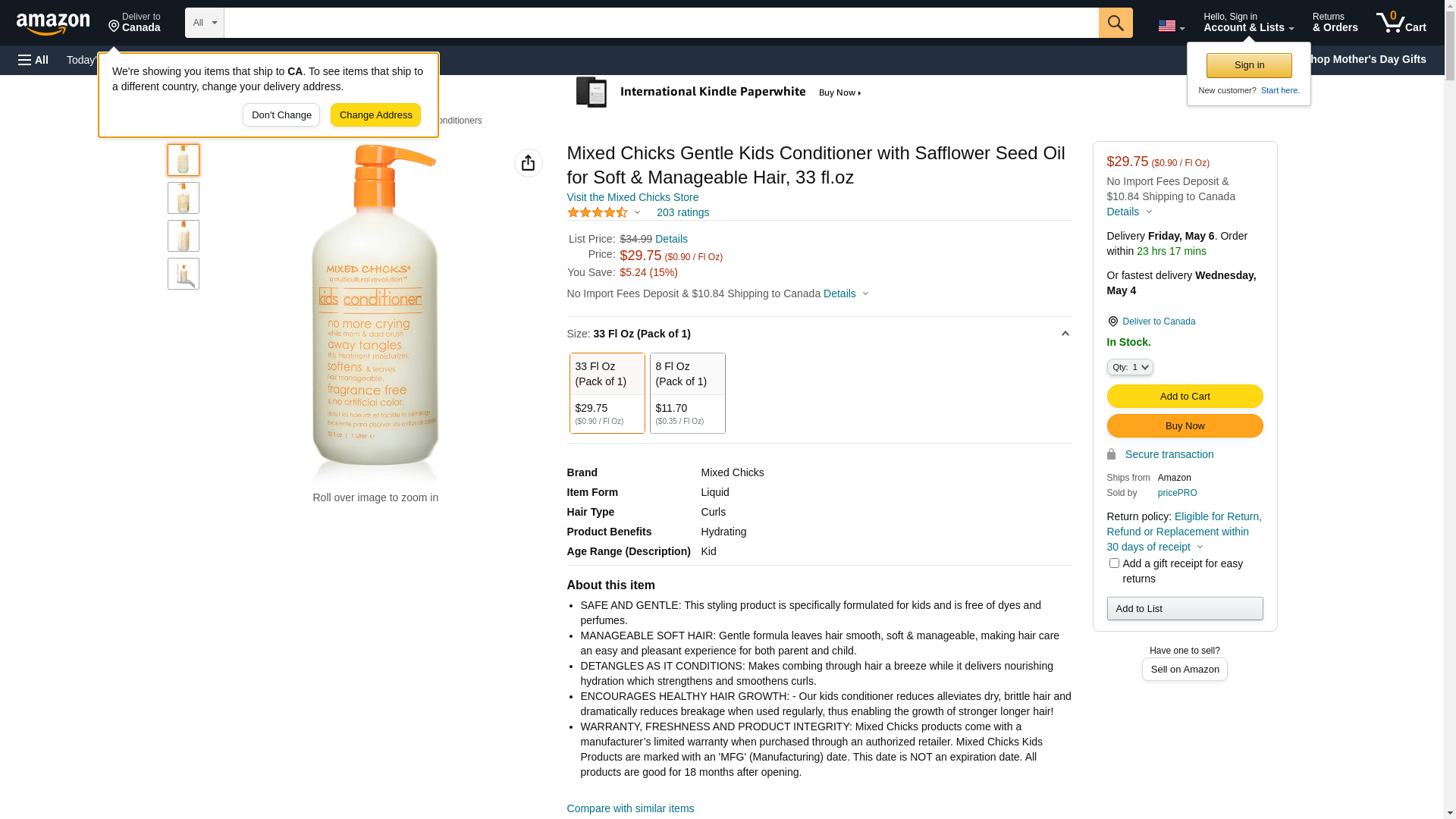Check the gift receipt checkbox

coord(1114,563)
